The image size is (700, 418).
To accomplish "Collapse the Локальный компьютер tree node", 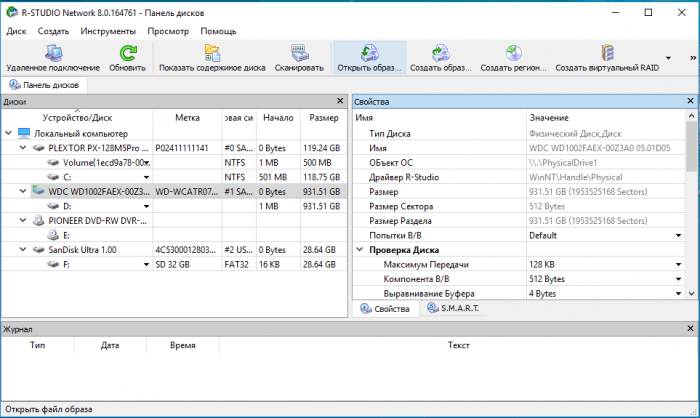I will [x=10, y=133].
